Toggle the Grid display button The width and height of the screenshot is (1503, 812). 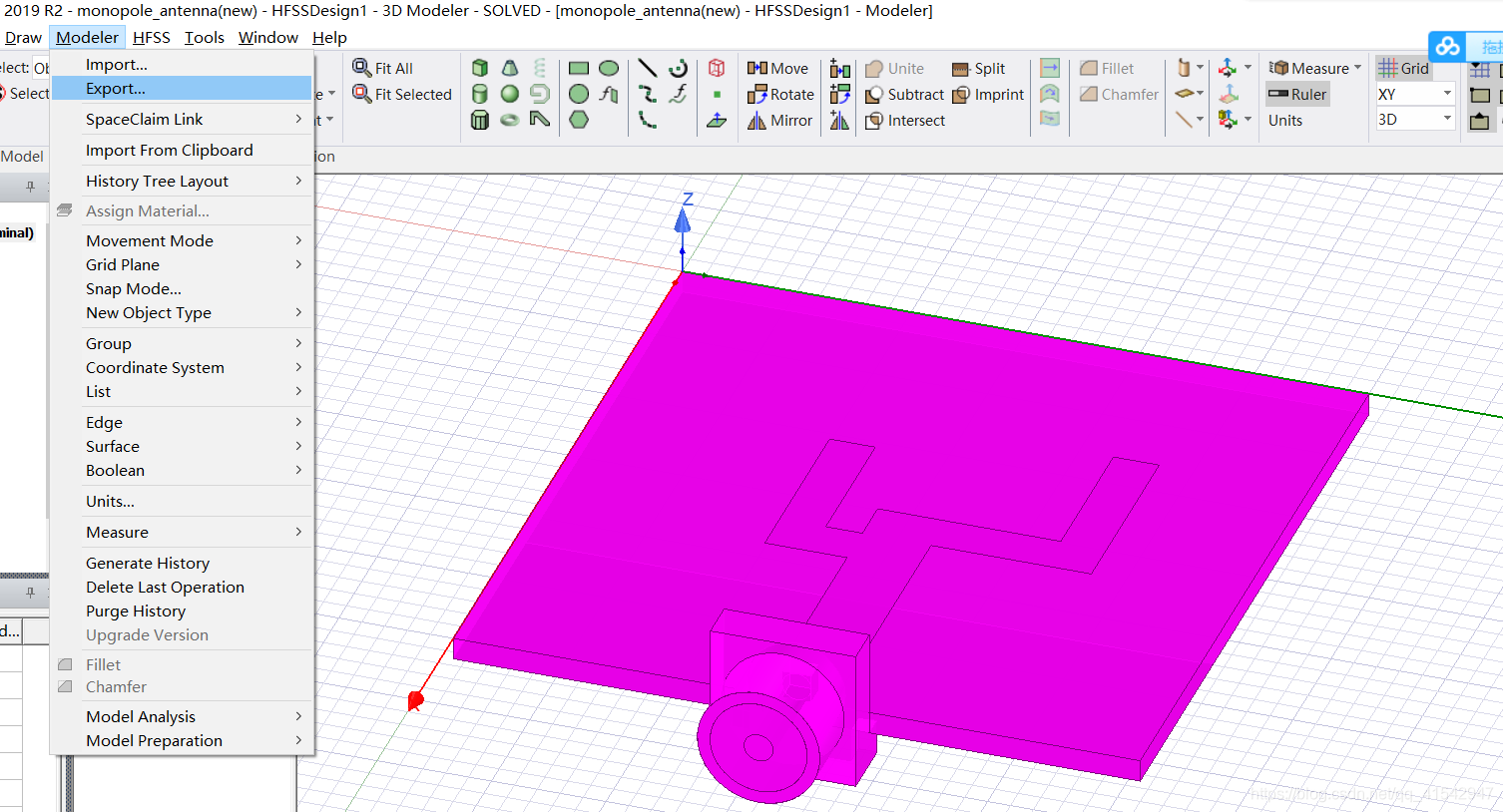[x=1403, y=68]
